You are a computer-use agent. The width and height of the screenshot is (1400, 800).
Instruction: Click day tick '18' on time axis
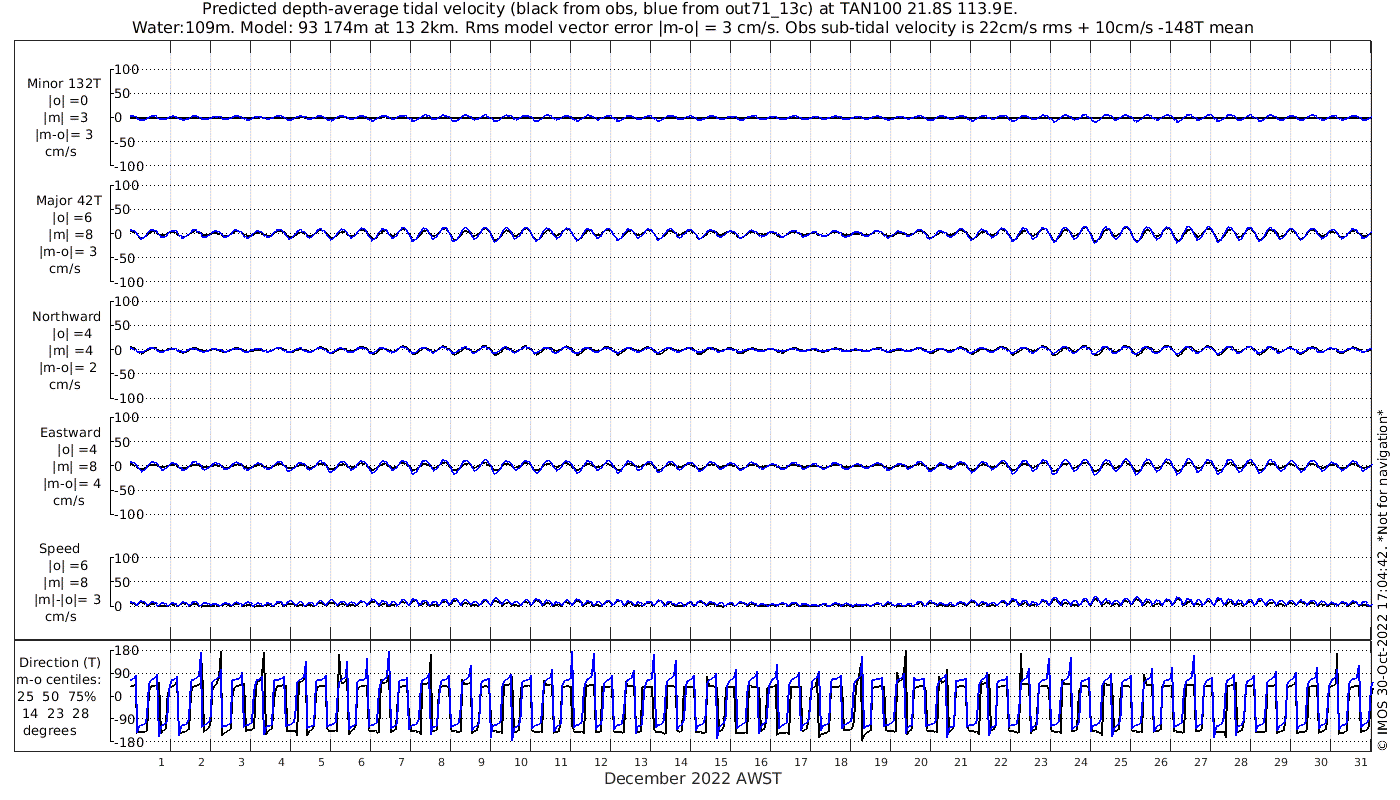coord(841,761)
